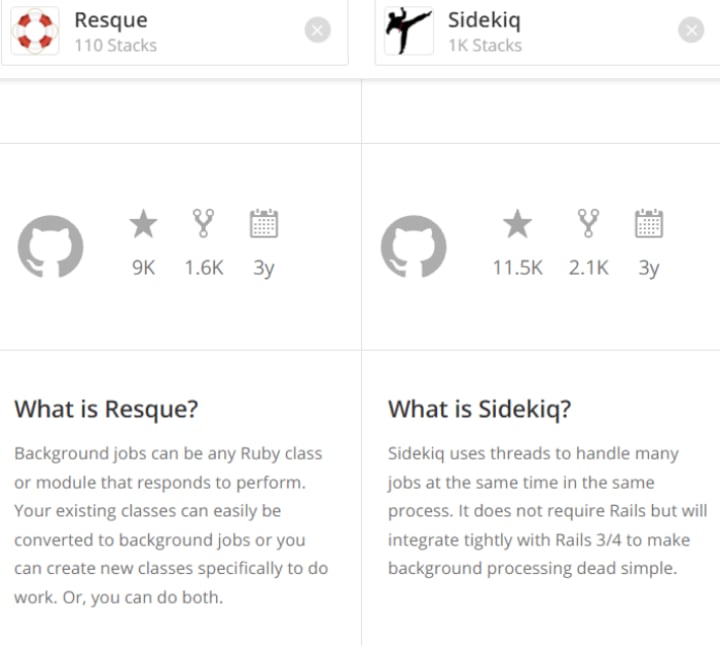
Task: Click Sidekiq's fork icon
Action: click(589, 224)
